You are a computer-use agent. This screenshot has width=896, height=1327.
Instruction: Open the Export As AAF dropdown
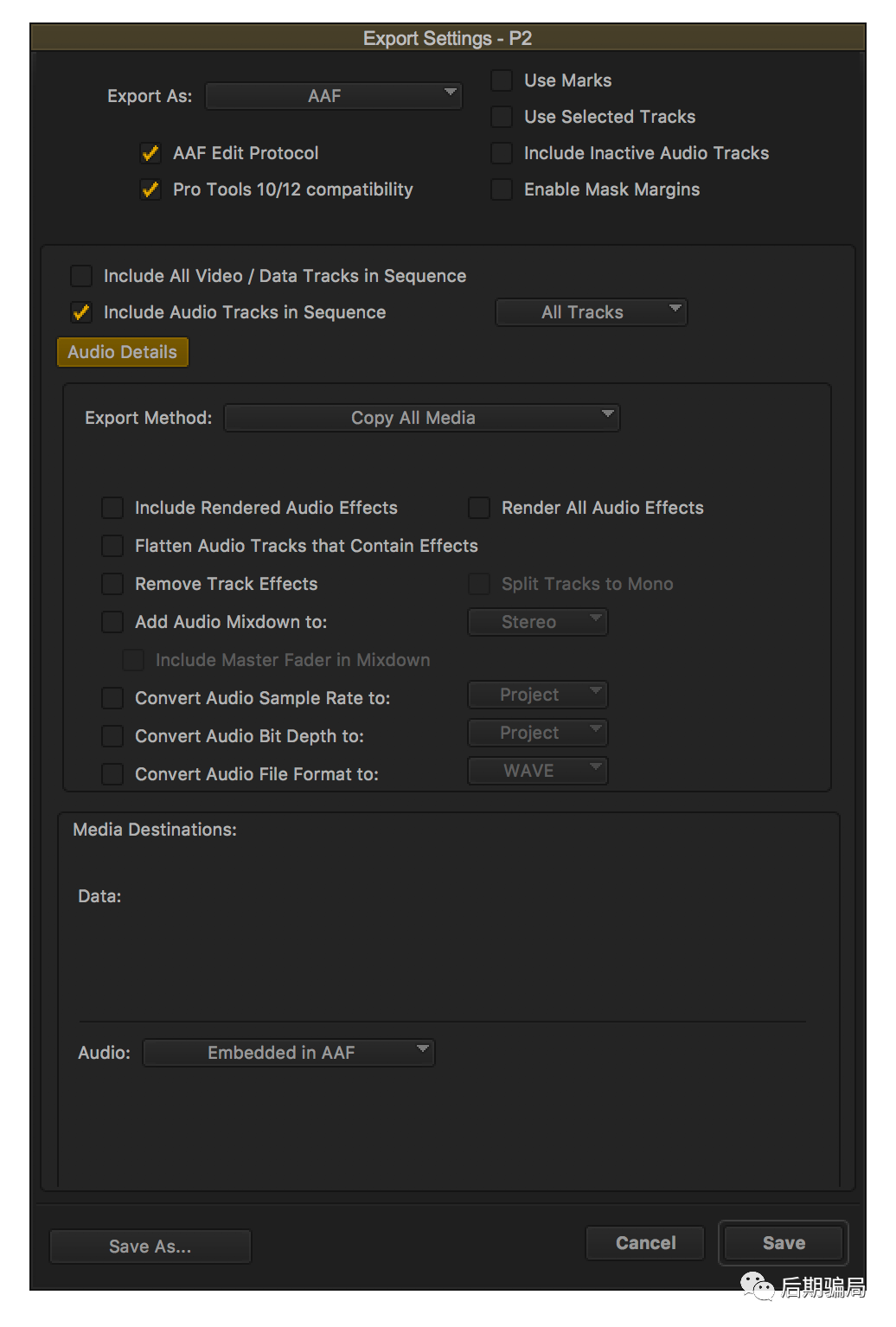coord(333,96)
